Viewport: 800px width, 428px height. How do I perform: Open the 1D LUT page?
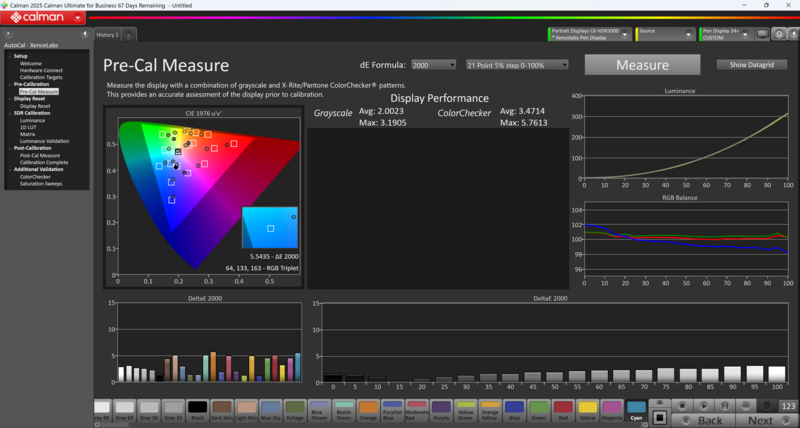coord(28,127)
